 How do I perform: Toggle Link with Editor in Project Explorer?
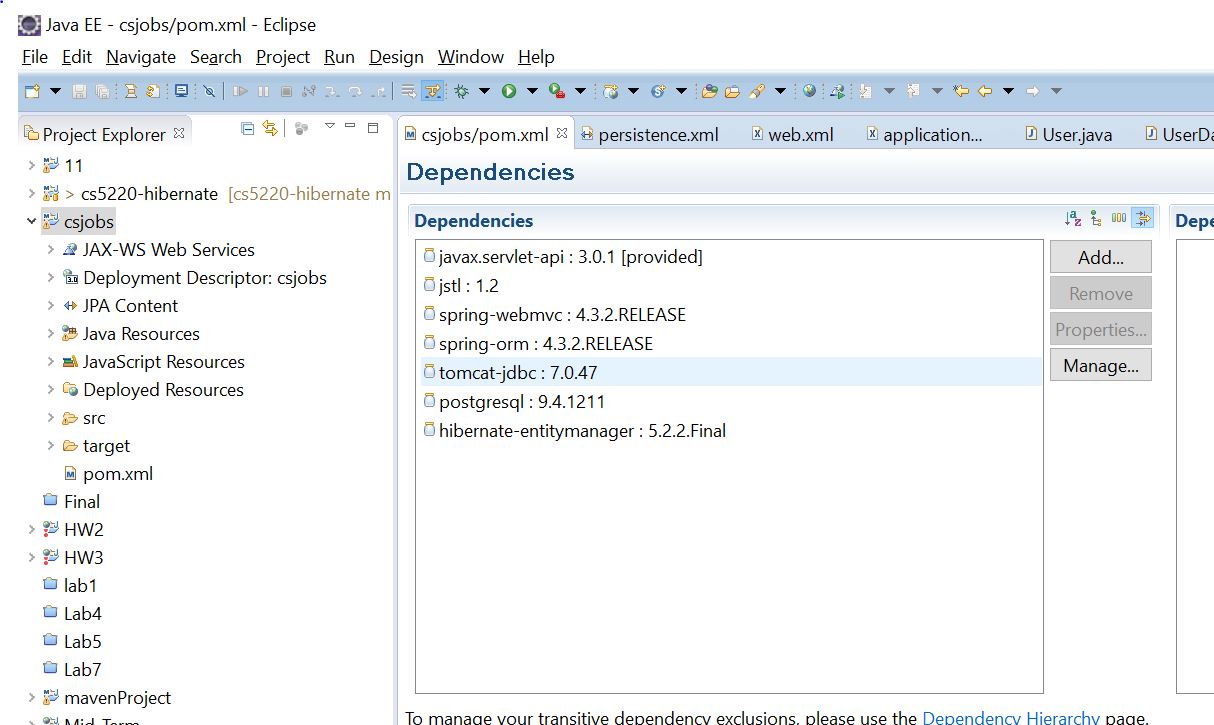pos(270,128)
